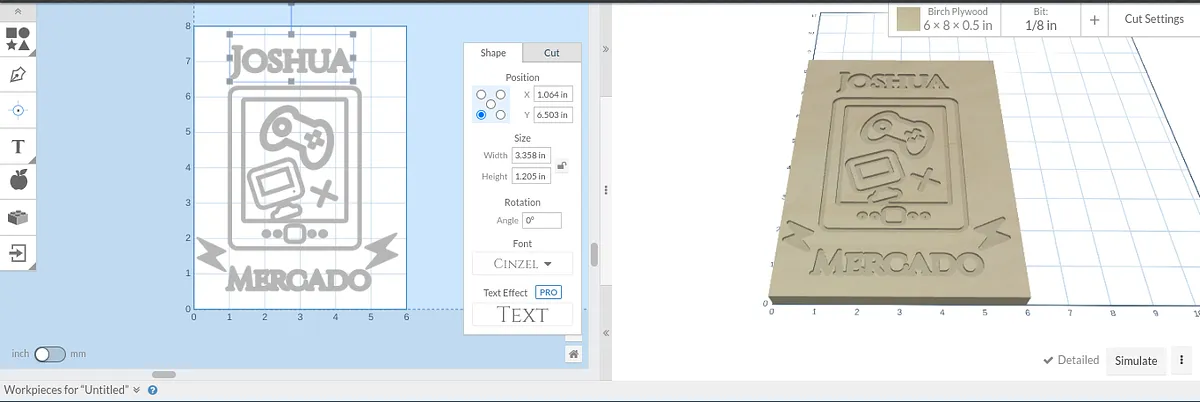Viewport: 1200px width, 402px height.
Task: Click the X position field
Action: [x=554, y=94]
